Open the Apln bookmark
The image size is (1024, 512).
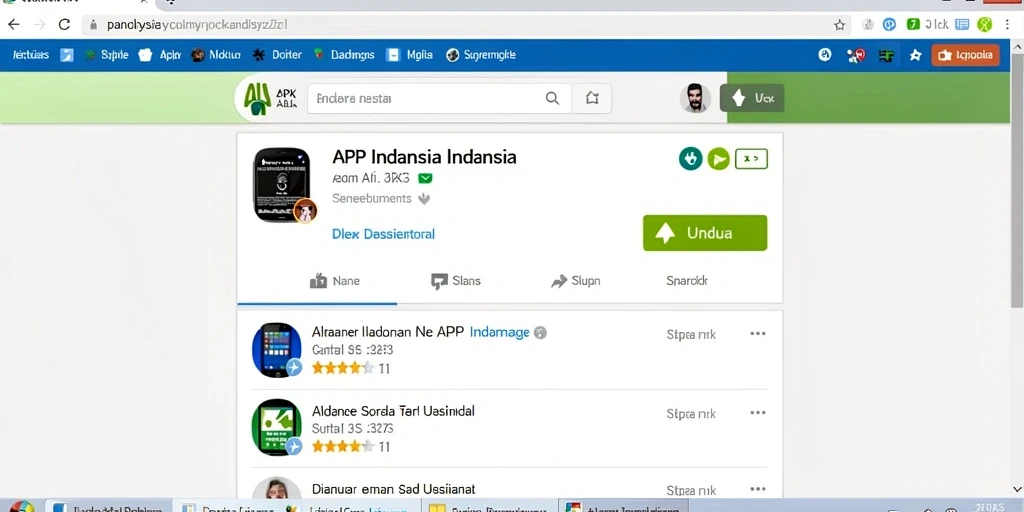click(160, 55)
